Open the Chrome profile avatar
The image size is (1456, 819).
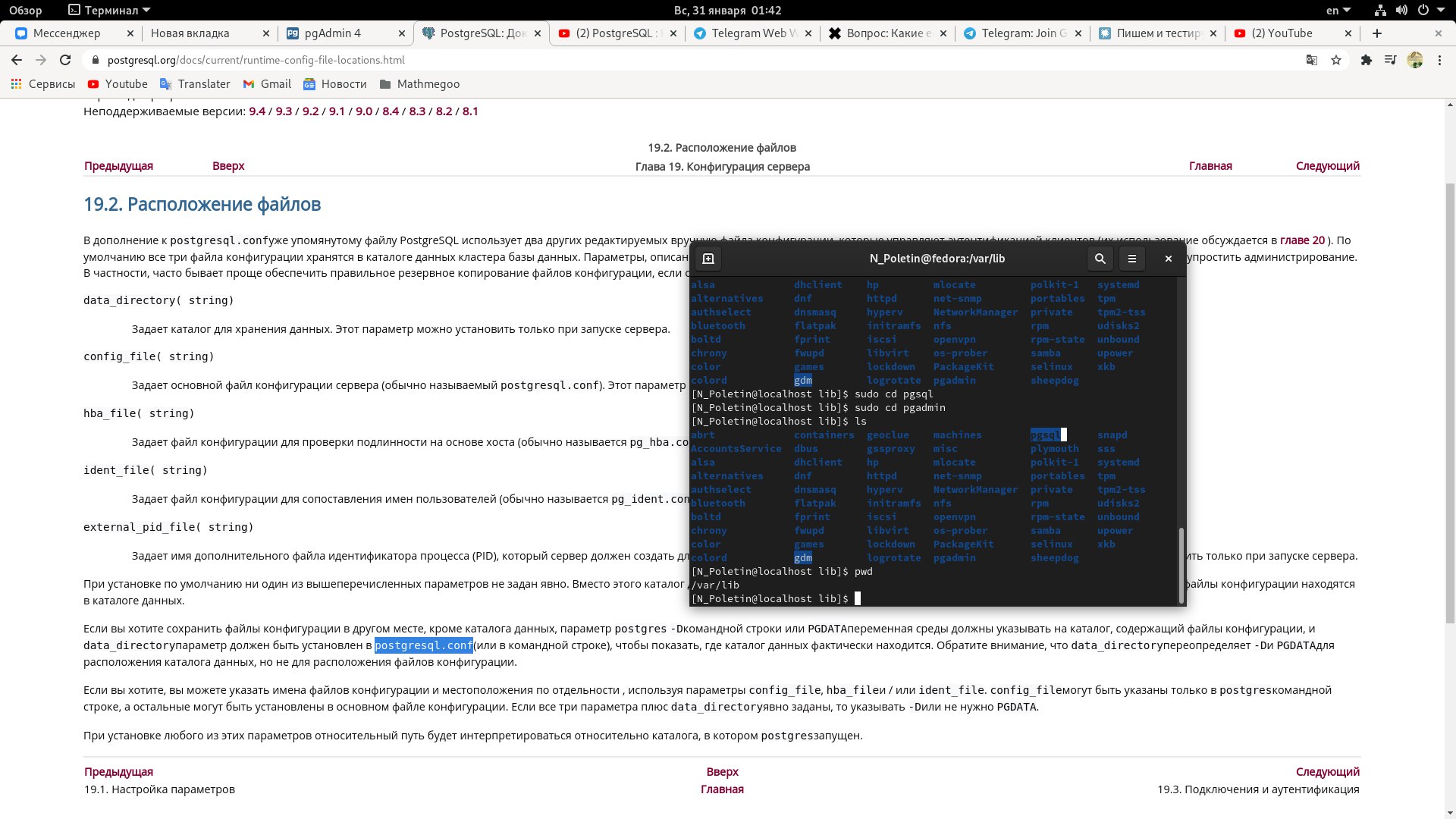pos(1415,60)
